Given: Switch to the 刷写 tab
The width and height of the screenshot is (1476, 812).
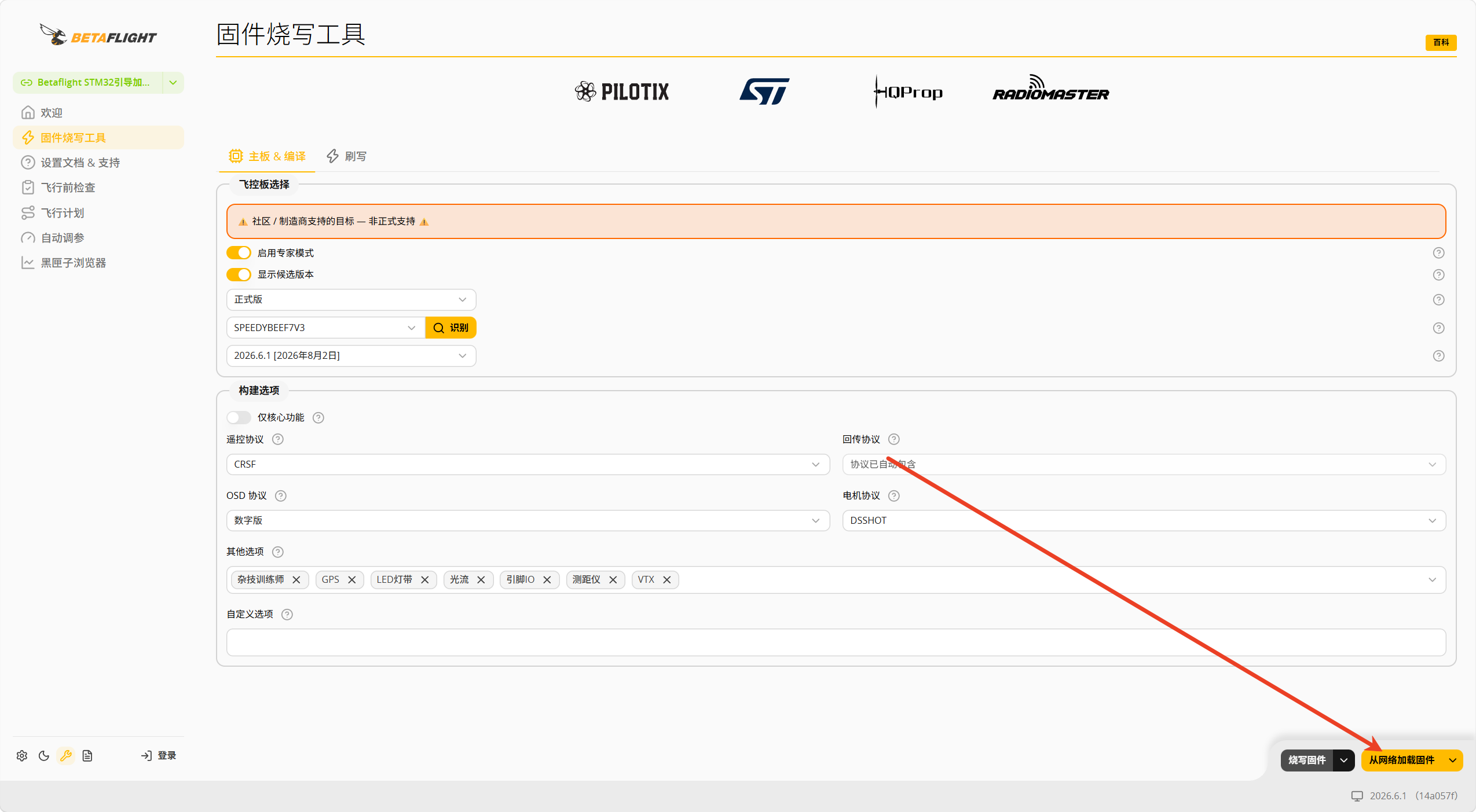Looking at the screenshot, I should (346, 156).
